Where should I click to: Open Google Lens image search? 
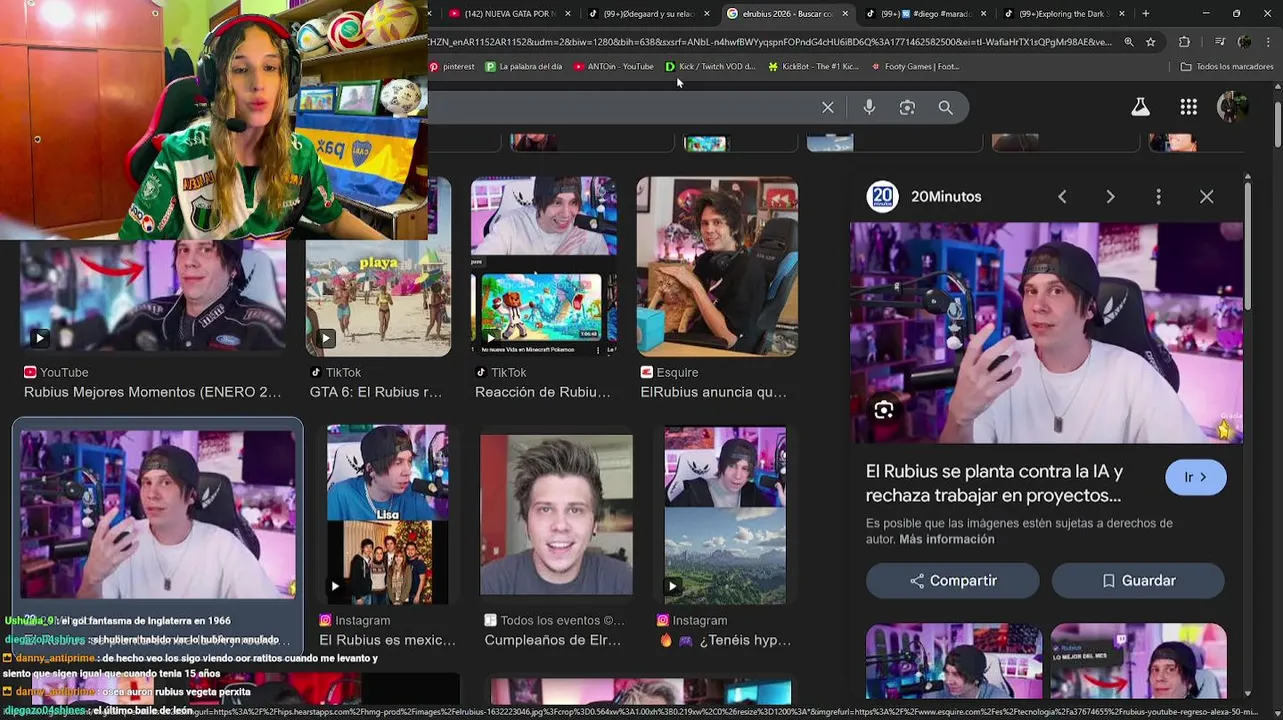[907, 107]
